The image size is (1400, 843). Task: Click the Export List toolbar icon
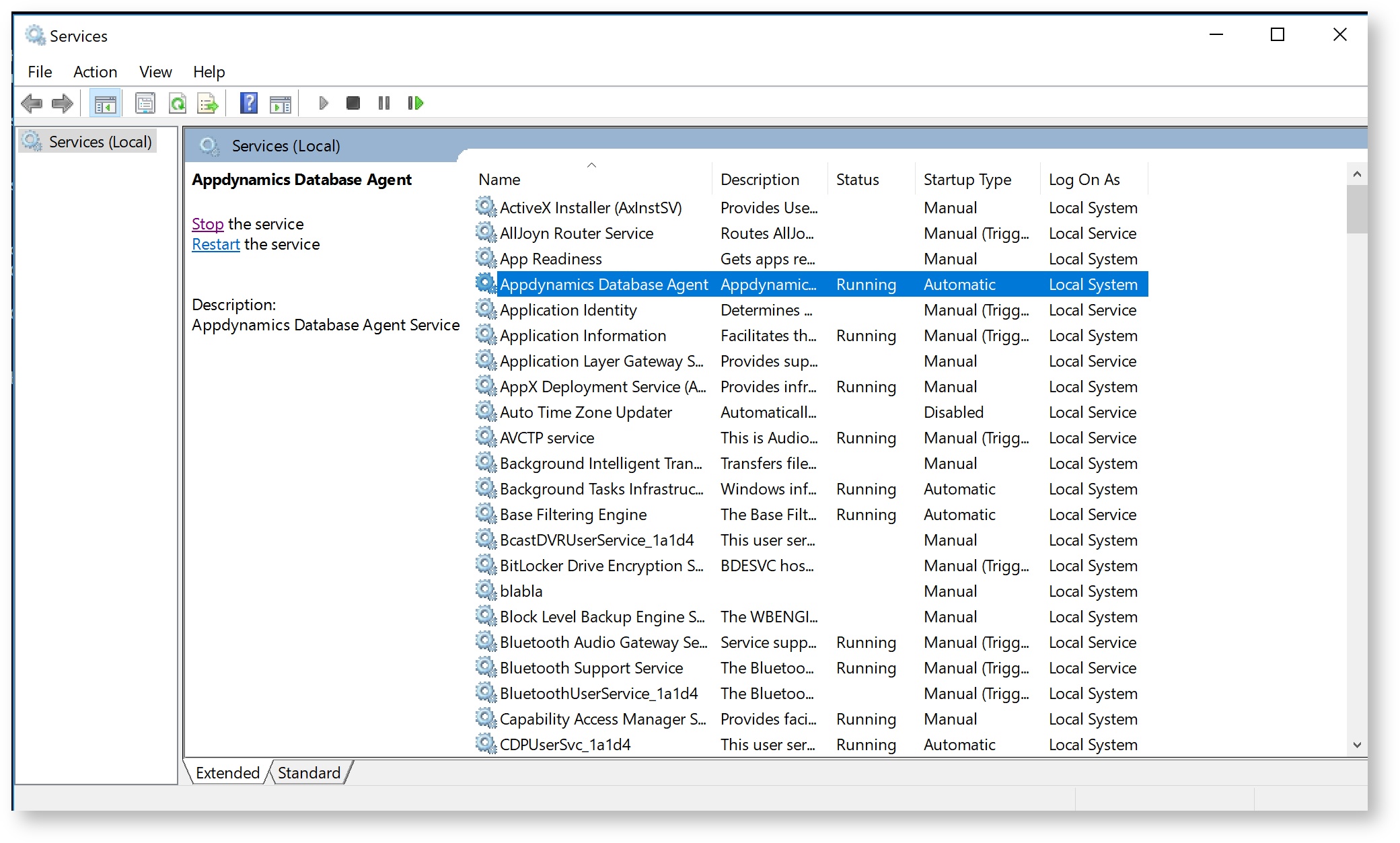[208, 104]
